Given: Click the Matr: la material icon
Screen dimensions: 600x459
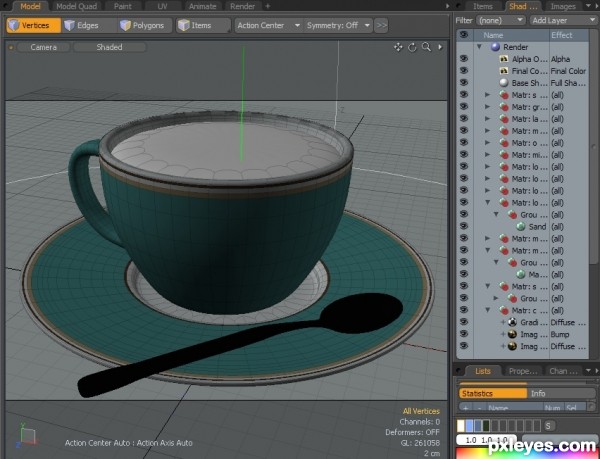Looking at the screenshot, I should [x=504, y=119].
